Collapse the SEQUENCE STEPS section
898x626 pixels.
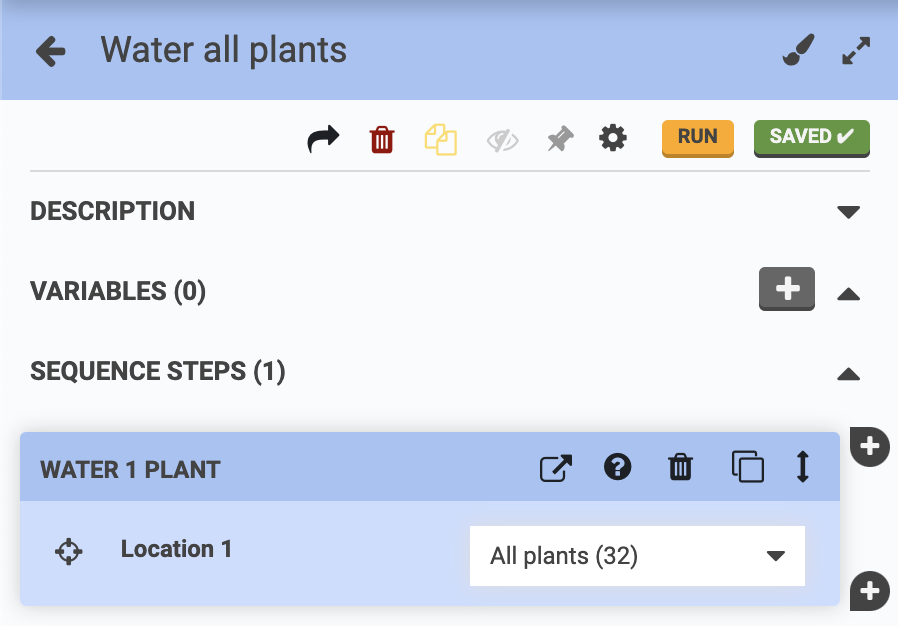848,373
